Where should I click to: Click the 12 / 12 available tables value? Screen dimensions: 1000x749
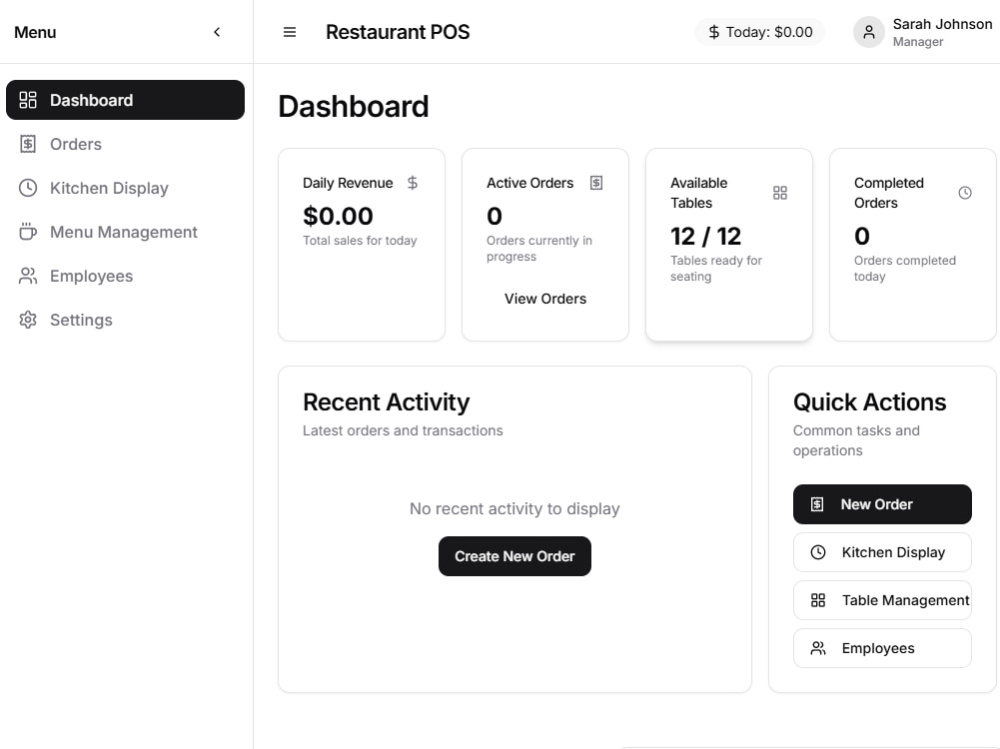point(705,237)
